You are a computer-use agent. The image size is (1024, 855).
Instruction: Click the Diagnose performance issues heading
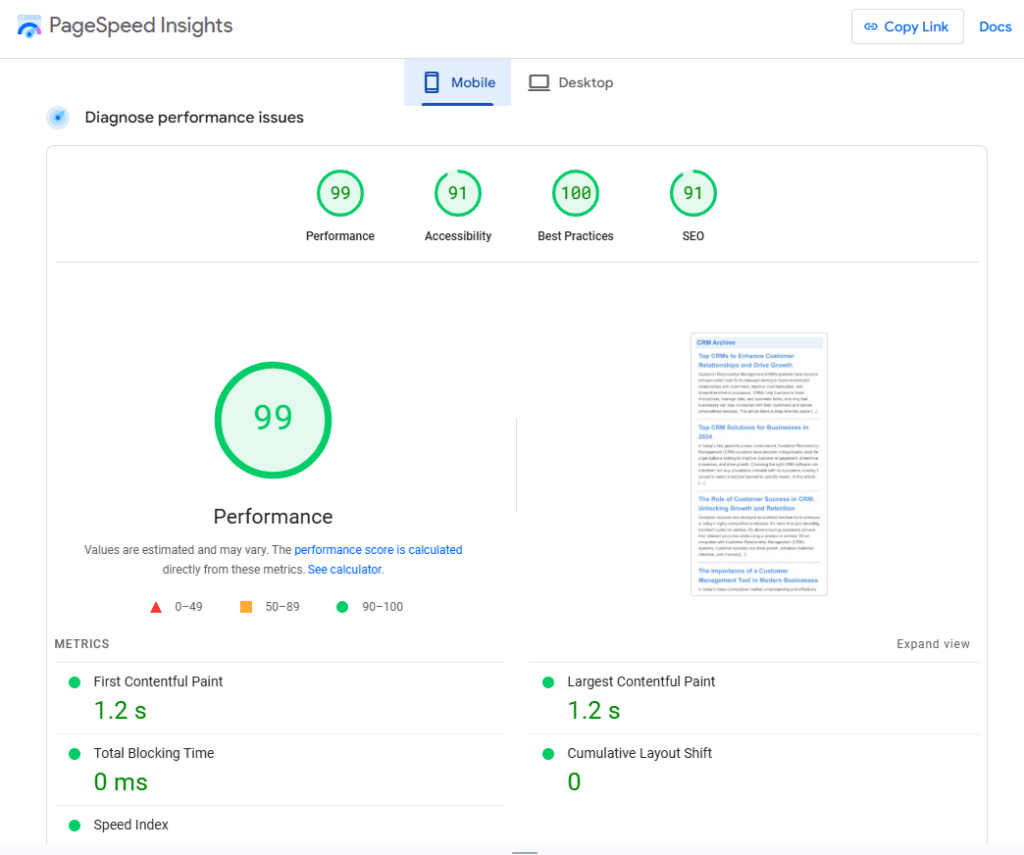pyautogui.click(x=194, y=118)
